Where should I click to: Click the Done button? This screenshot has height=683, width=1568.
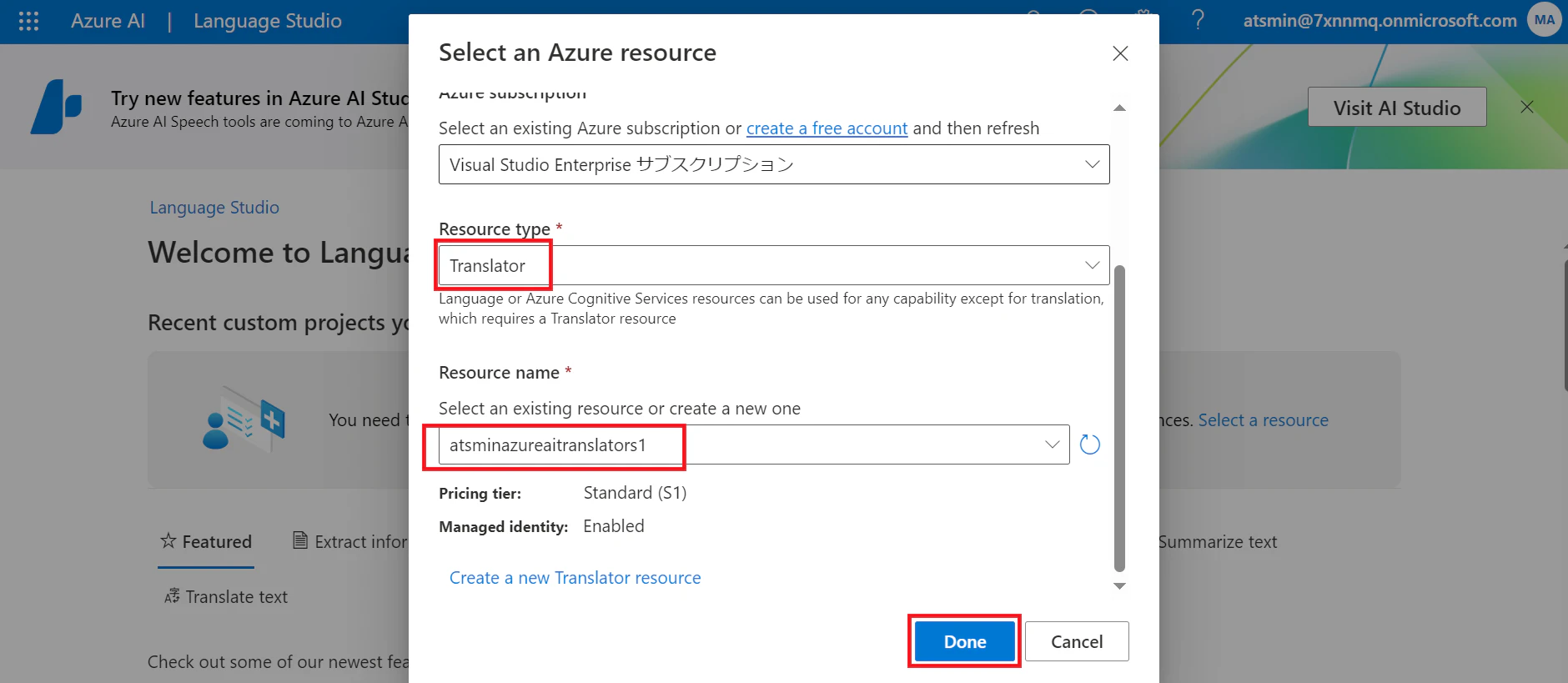click(965, 642)
